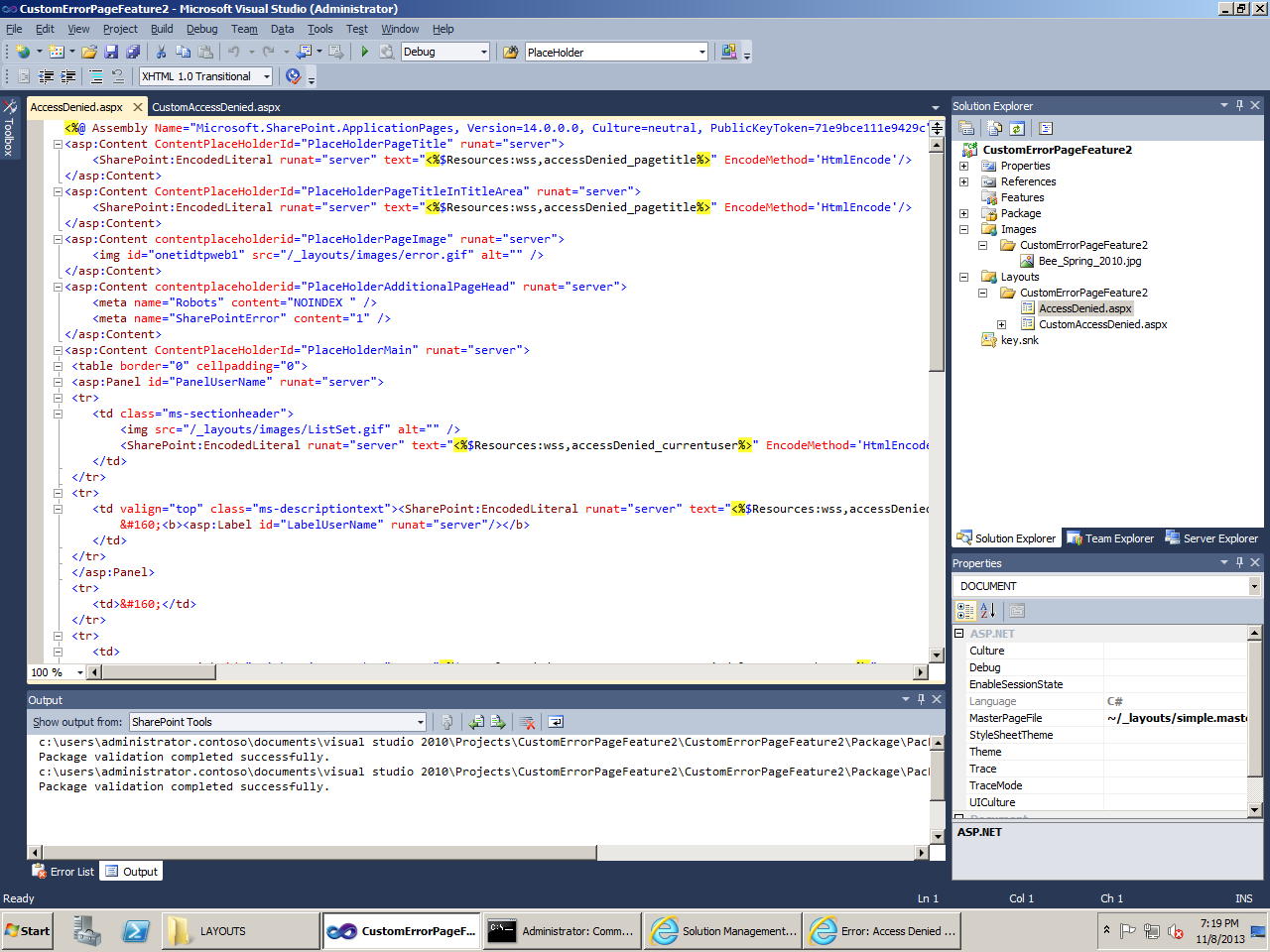1270x952 pixels.
Task: Click the Save All toolbar icon
Action: pos(133,52)
